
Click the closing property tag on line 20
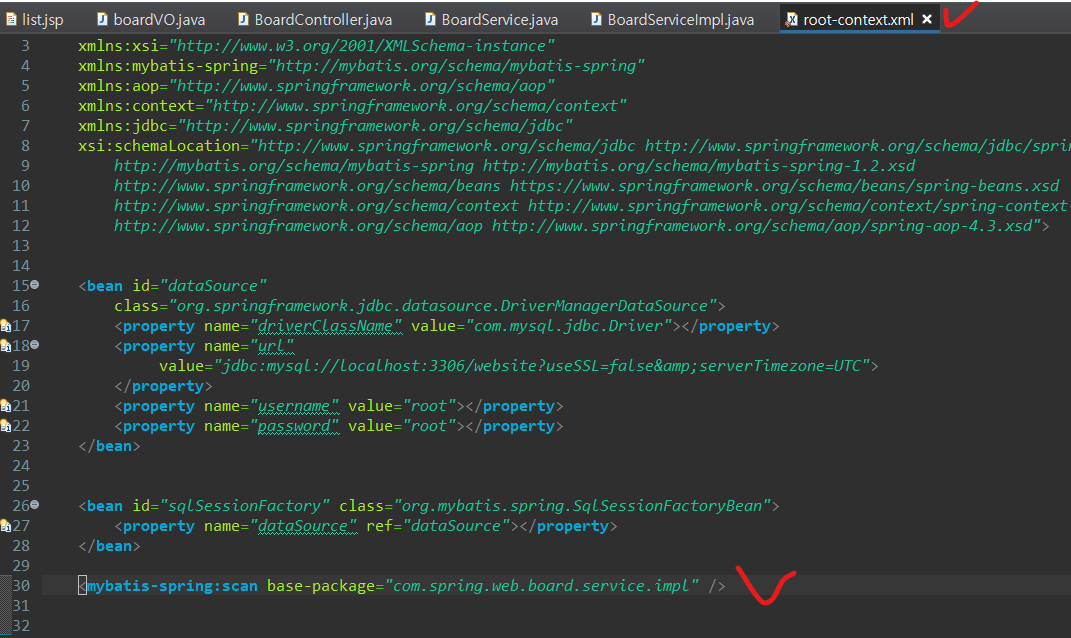click(163, 386)
